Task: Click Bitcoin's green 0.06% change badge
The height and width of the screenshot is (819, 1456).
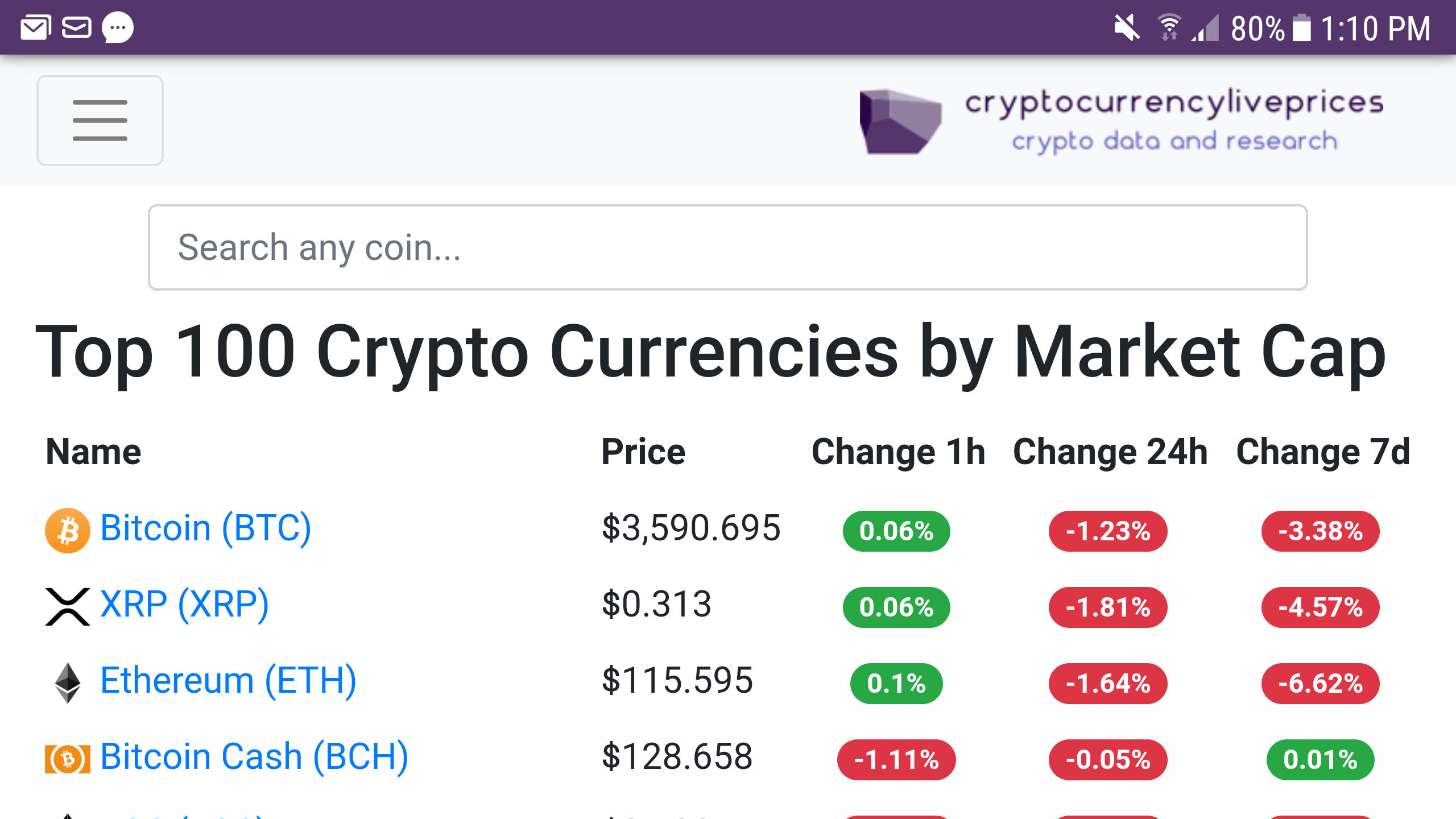Action: coord(896,531)
